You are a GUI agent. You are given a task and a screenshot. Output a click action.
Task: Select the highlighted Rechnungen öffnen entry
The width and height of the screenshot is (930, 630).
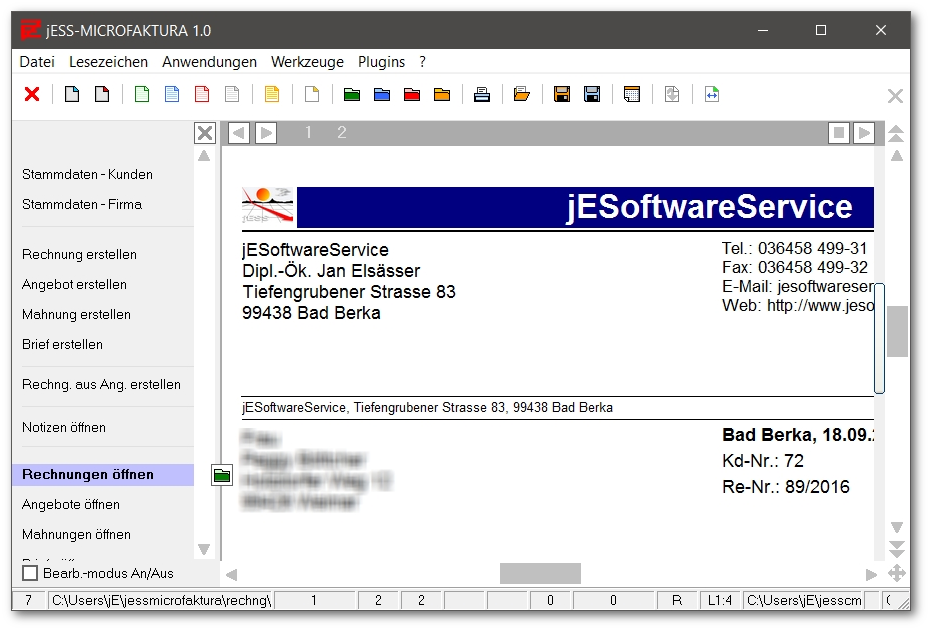coord(103,475)
